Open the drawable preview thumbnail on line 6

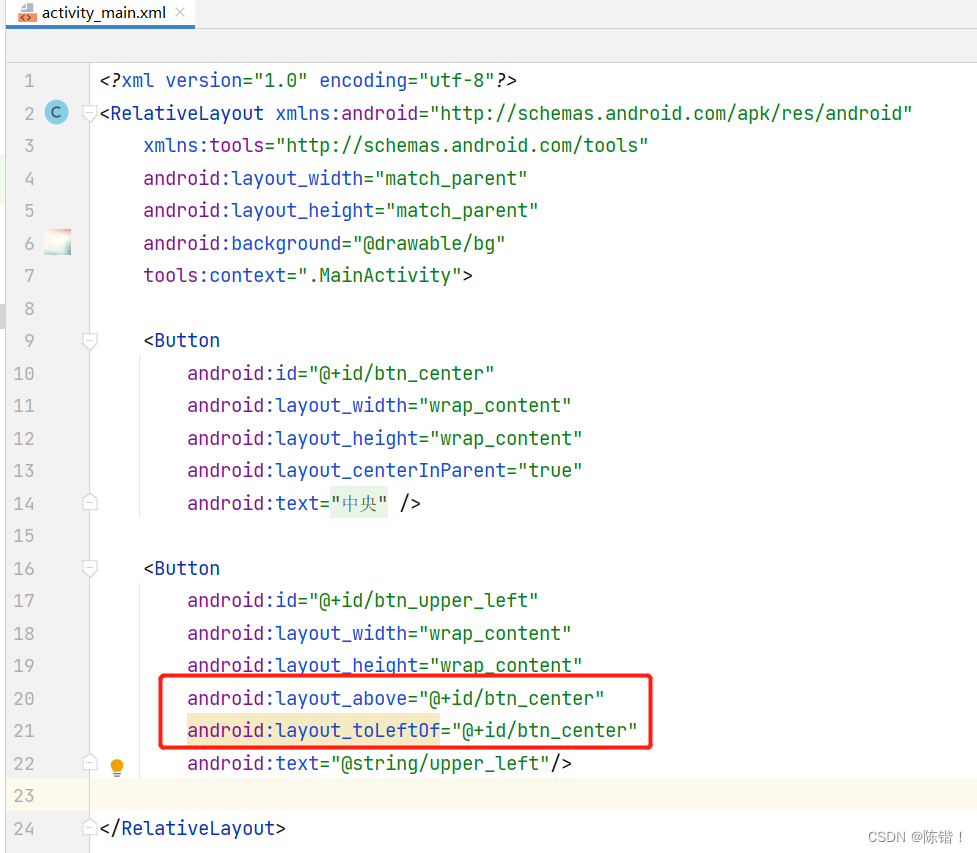pyautogui.click(x=57, y=242)
